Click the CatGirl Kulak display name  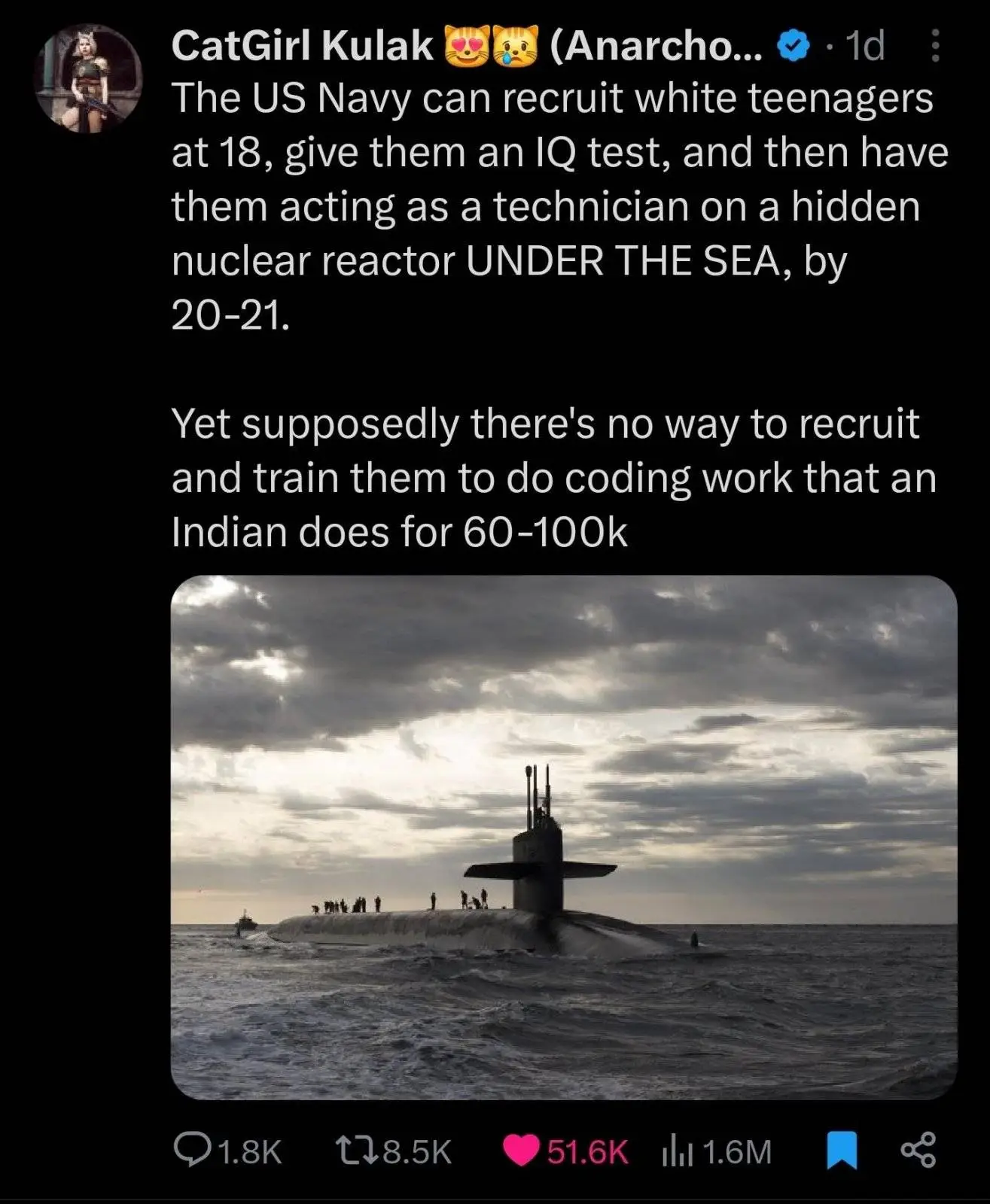pyautogui.click(x=303, y=47)
